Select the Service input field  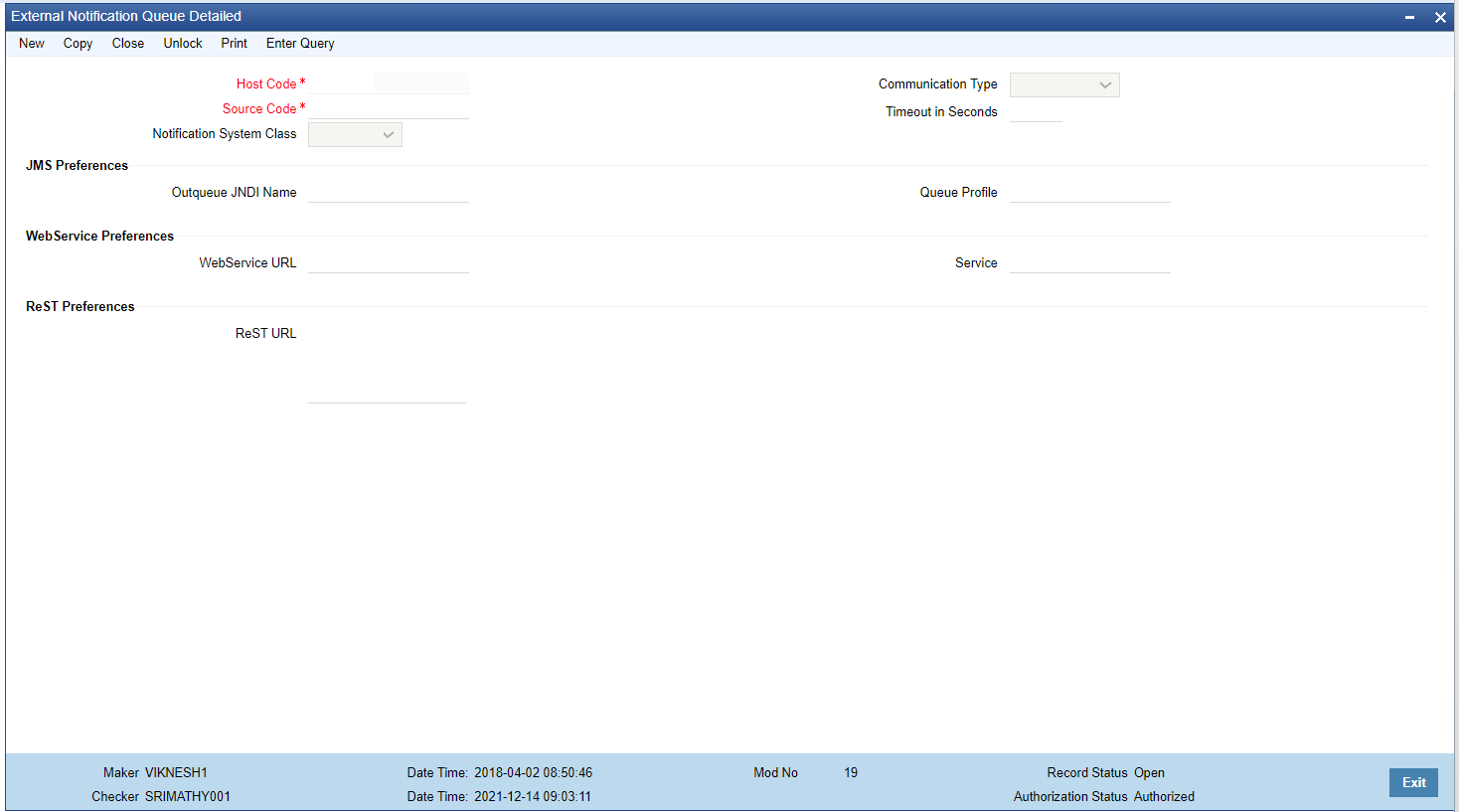(1090, 262)
